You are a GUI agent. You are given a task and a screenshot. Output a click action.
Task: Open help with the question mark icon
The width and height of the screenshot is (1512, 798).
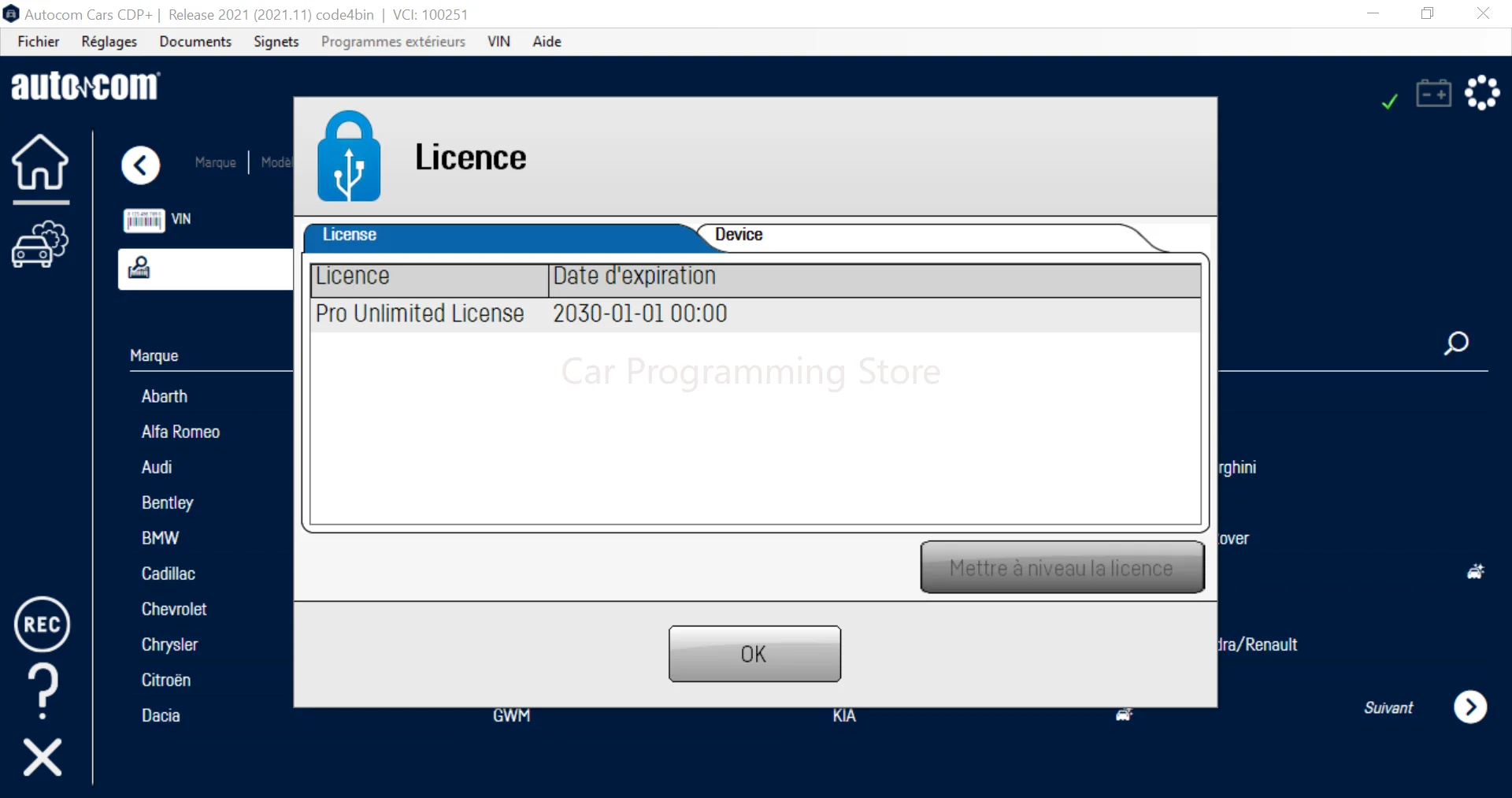point(43,691)
